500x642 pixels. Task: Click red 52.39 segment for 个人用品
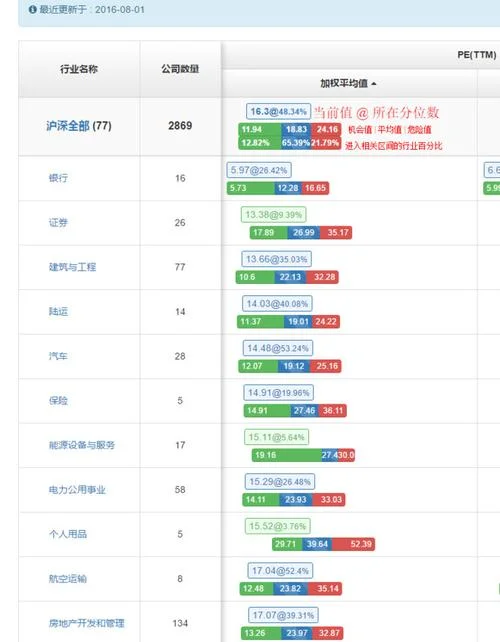pos(354,545)
